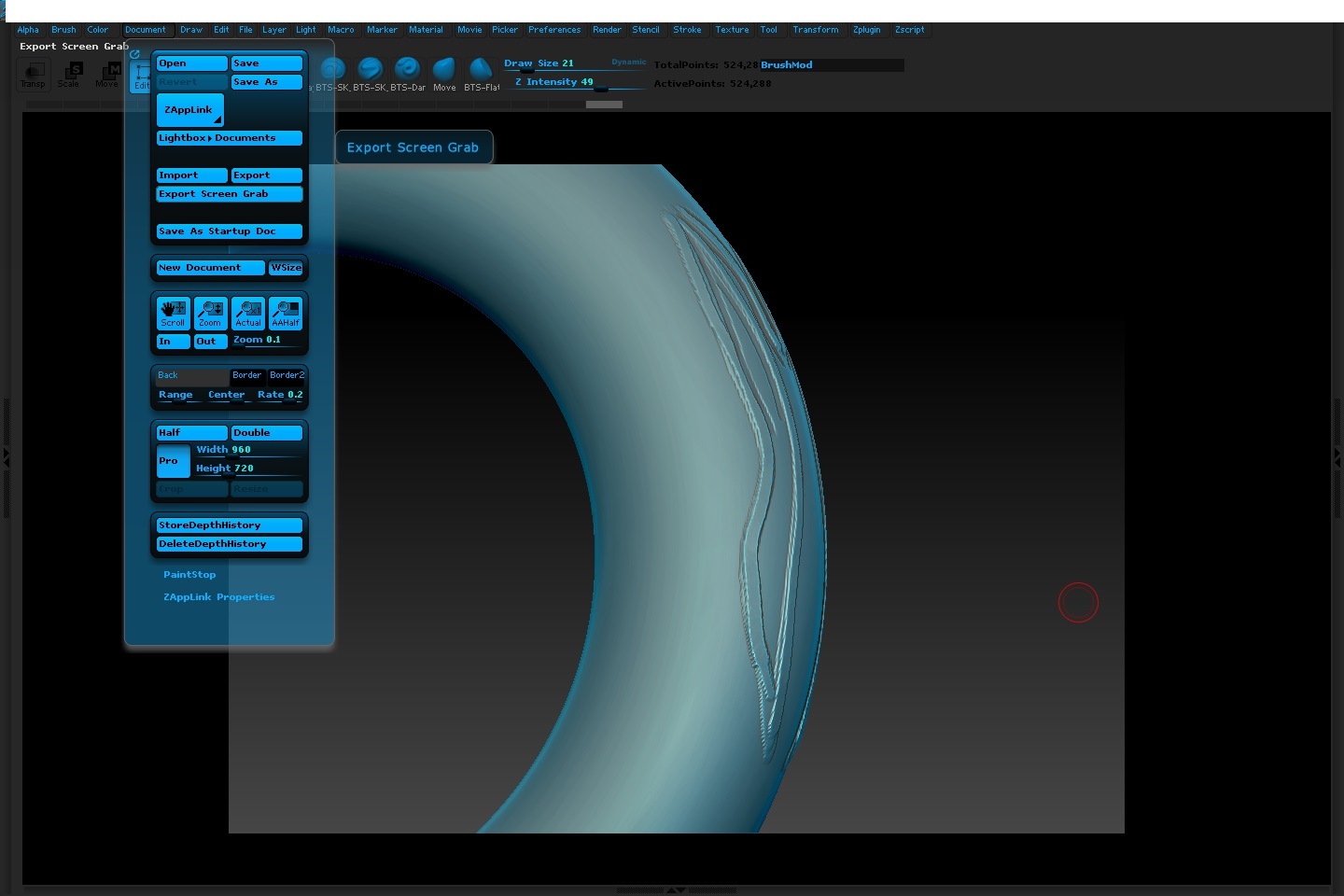Viewport: 1344px width, 896px height.
Task: Pick the second BTS-SK brush icon
Action: (x=370, y=75)
